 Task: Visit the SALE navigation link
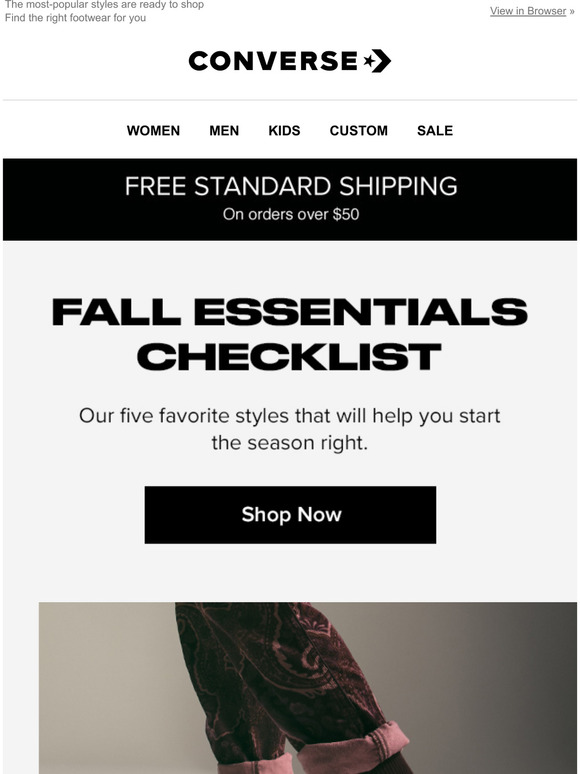pos(434,130)
